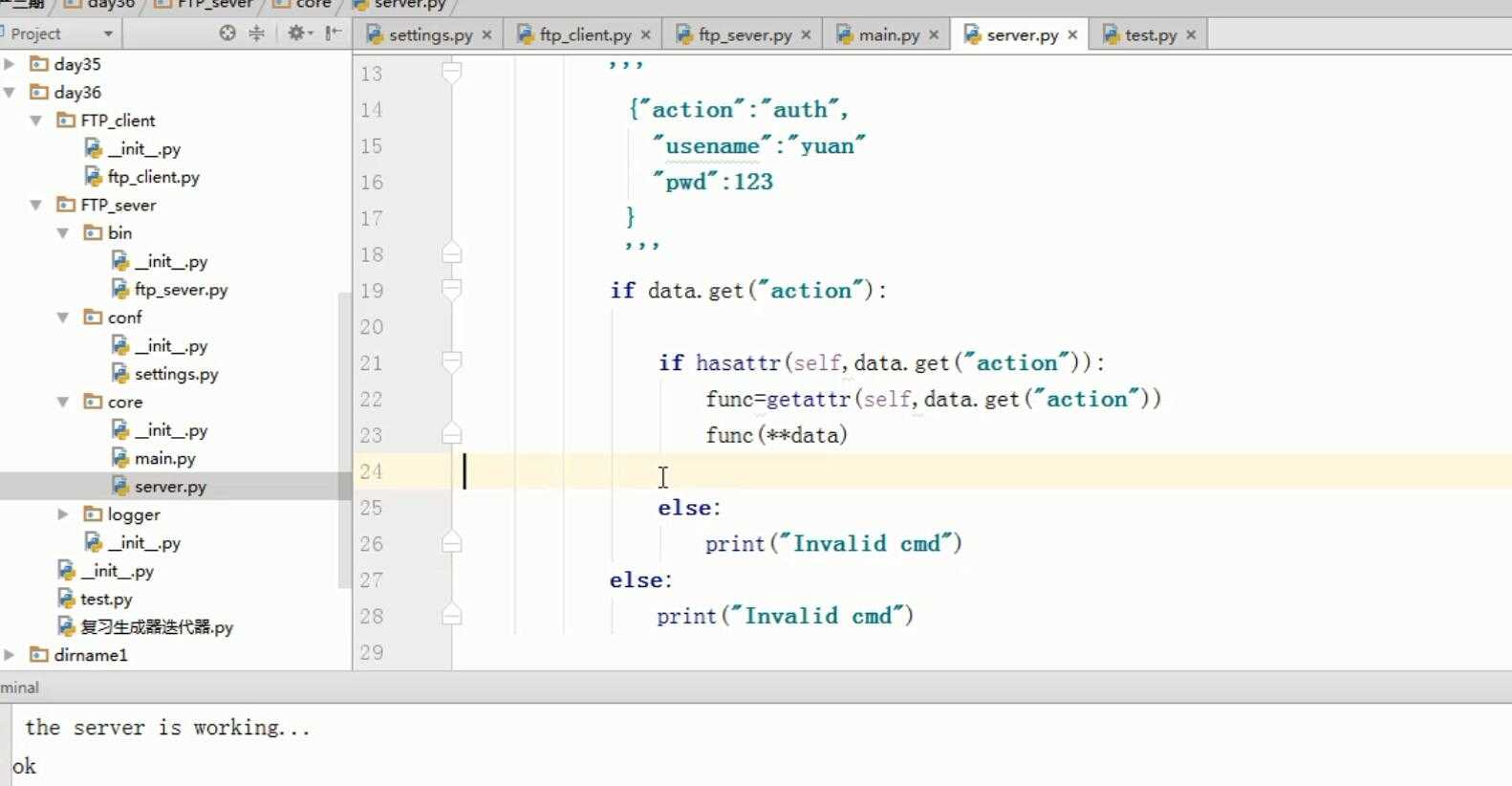
Task: Select the bin folder
Action: coord(119,232)
